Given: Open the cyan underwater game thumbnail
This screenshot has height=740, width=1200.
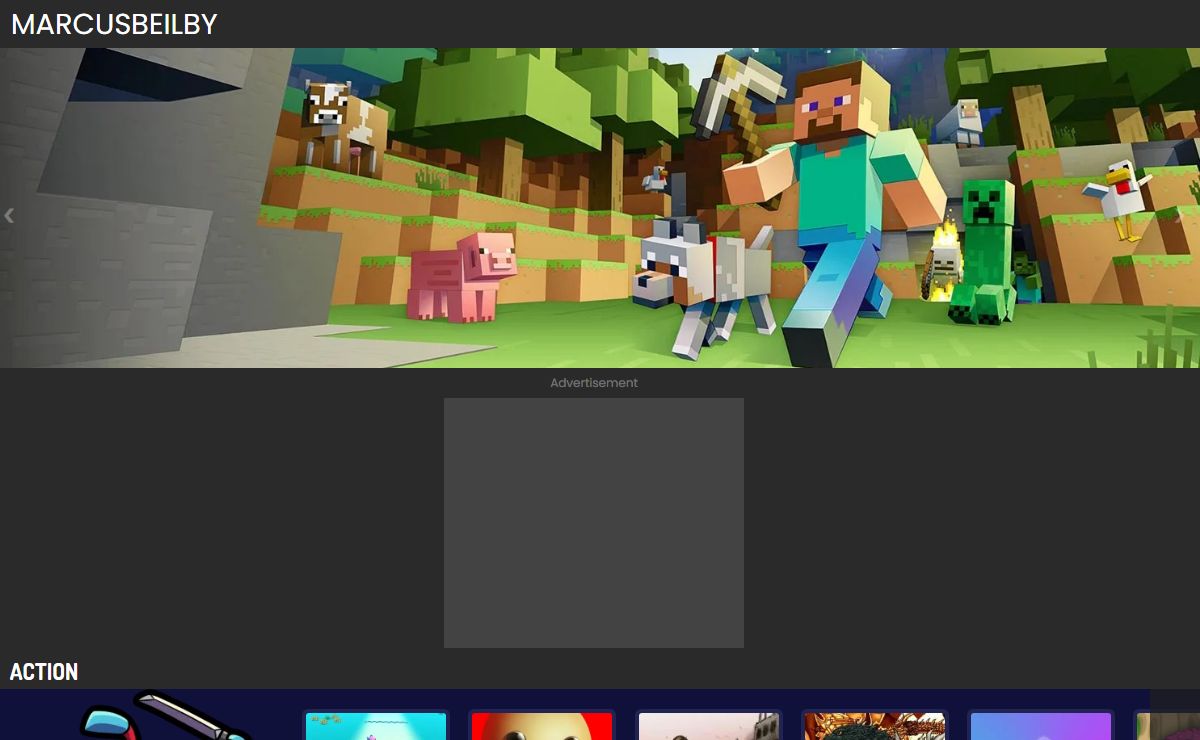Looking at the screenshot, I should (376, 726).
